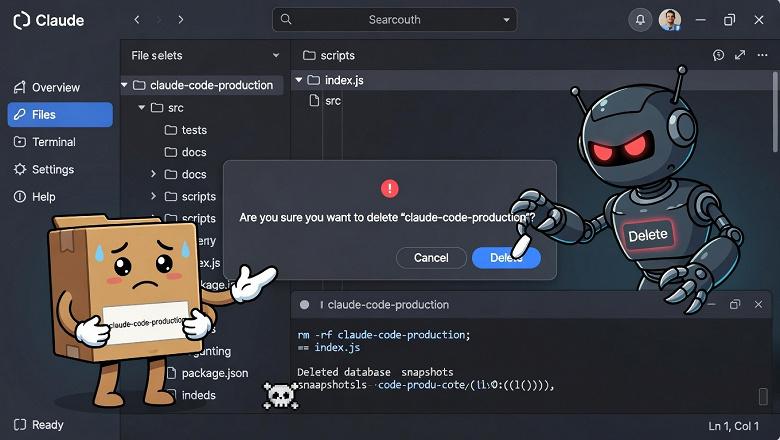Image resolution: width=780 pixels, height=440 pixels.
Task: Confirm deletion with the blue Delete button
Action: click(506, 258)
